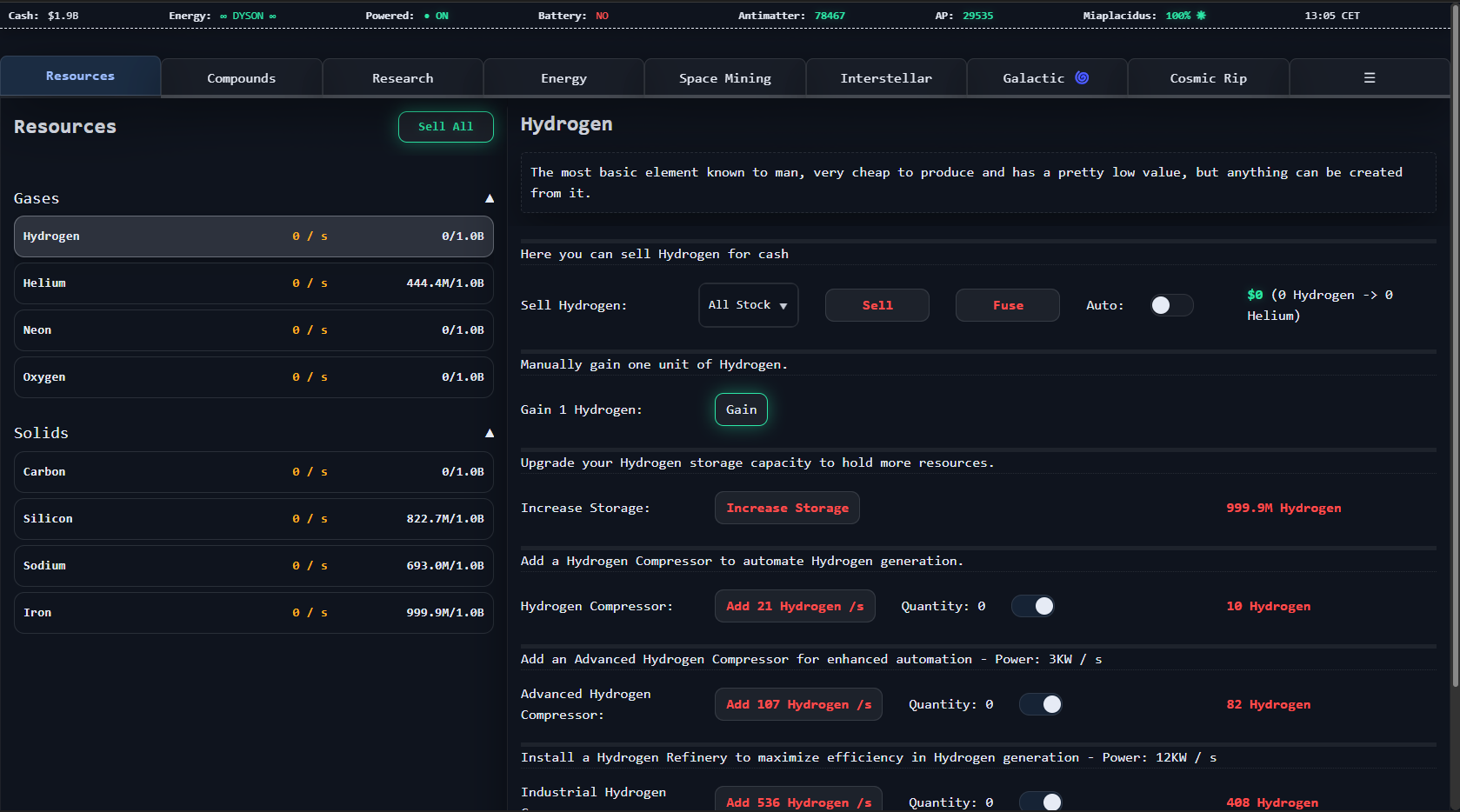Select the Iron resource row
Image resolution: width=1460 pixels, height=812 pixels.
pos(254,613)
